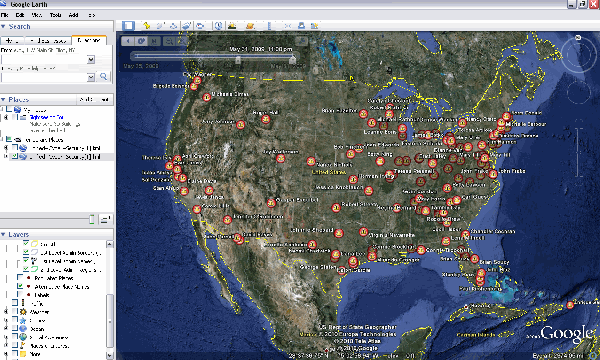Click the time slider right handle
Viewport: 600px width, 360px height.
[x=292, y=59]
